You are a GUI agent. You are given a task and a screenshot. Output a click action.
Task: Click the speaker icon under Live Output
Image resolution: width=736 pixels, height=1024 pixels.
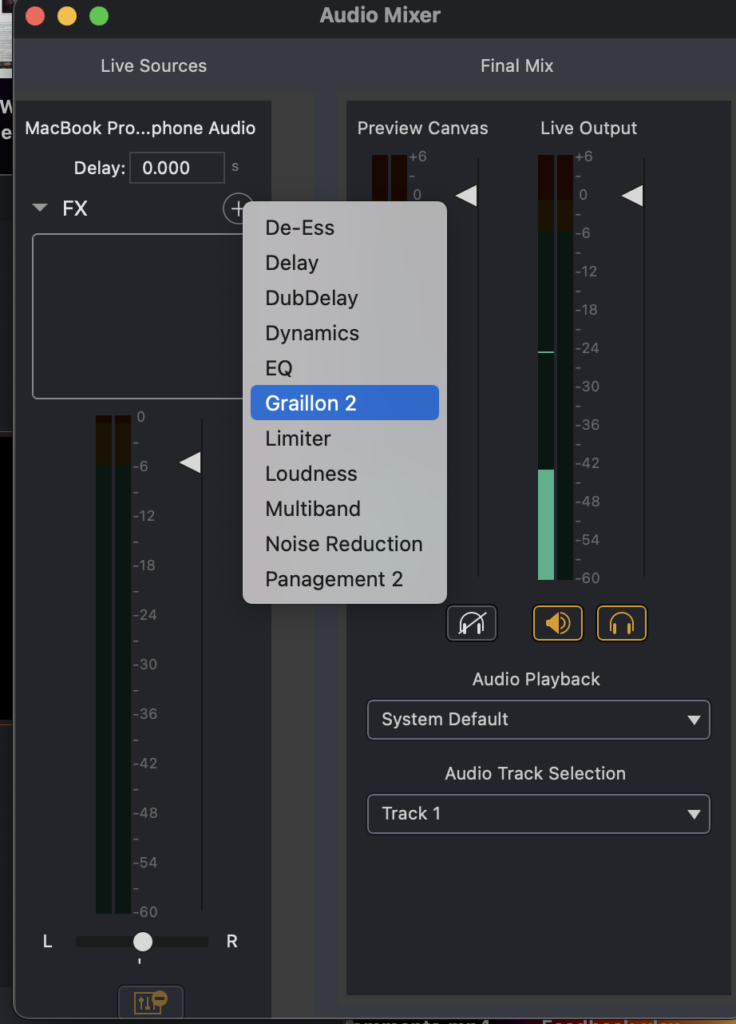point(557,622)
